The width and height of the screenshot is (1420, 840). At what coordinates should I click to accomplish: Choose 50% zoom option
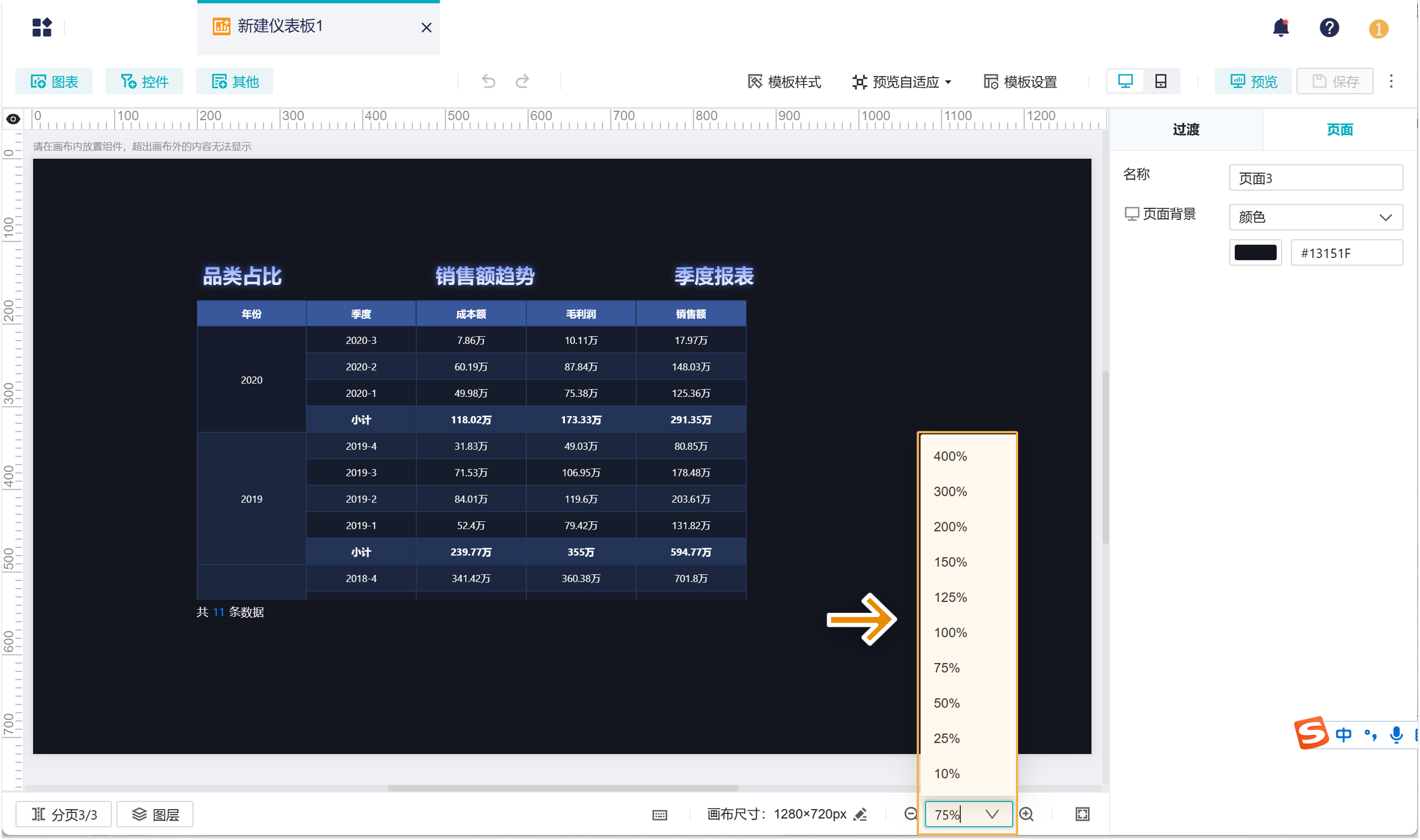pos(946,703)
